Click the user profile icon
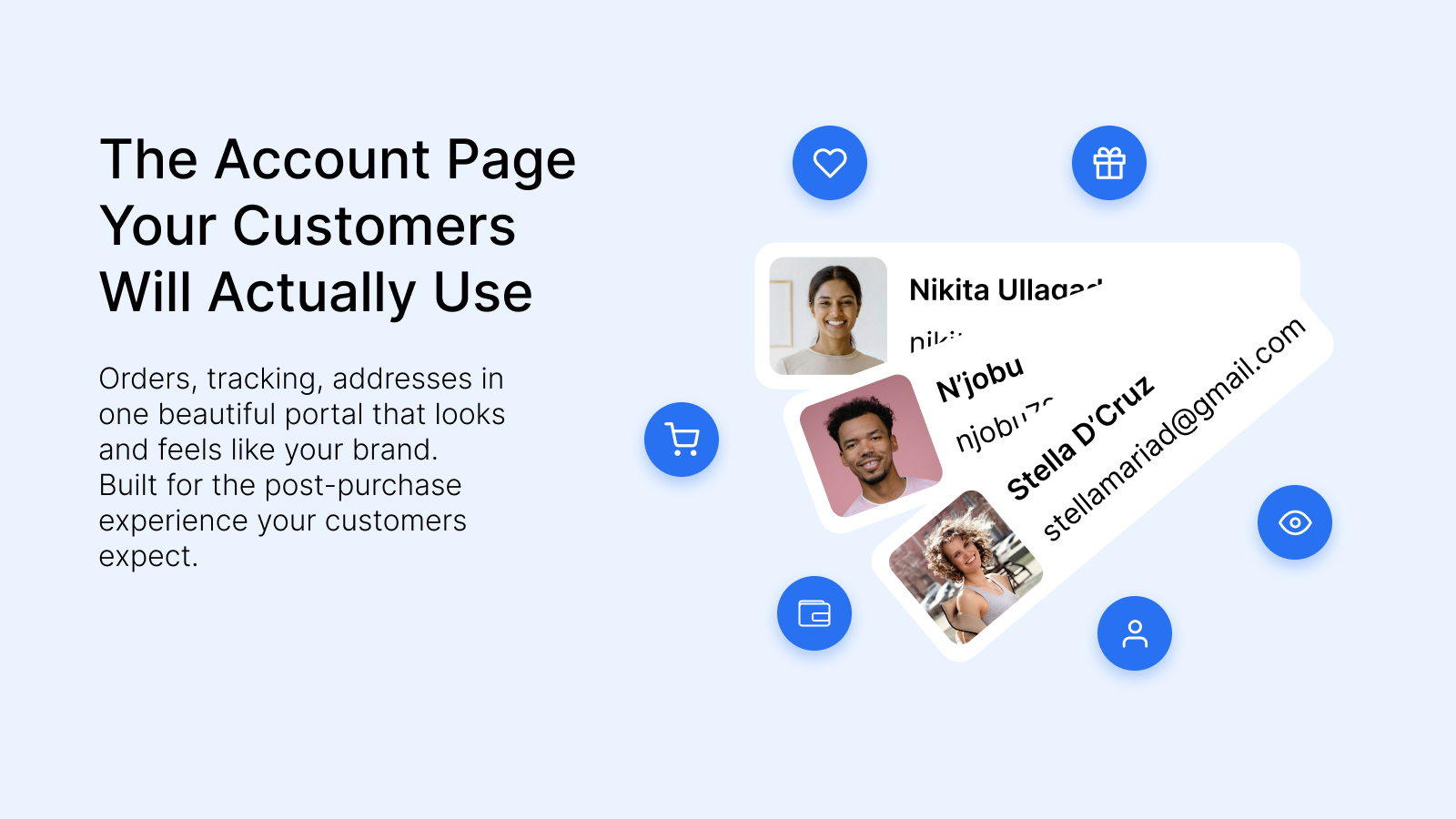The image size is (1456, 819). coord(1135,633)
